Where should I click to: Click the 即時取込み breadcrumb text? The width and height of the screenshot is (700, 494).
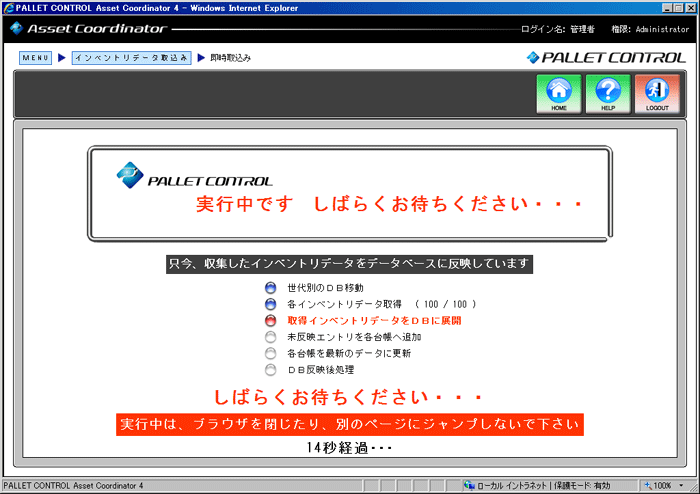[x=230, y=58]
